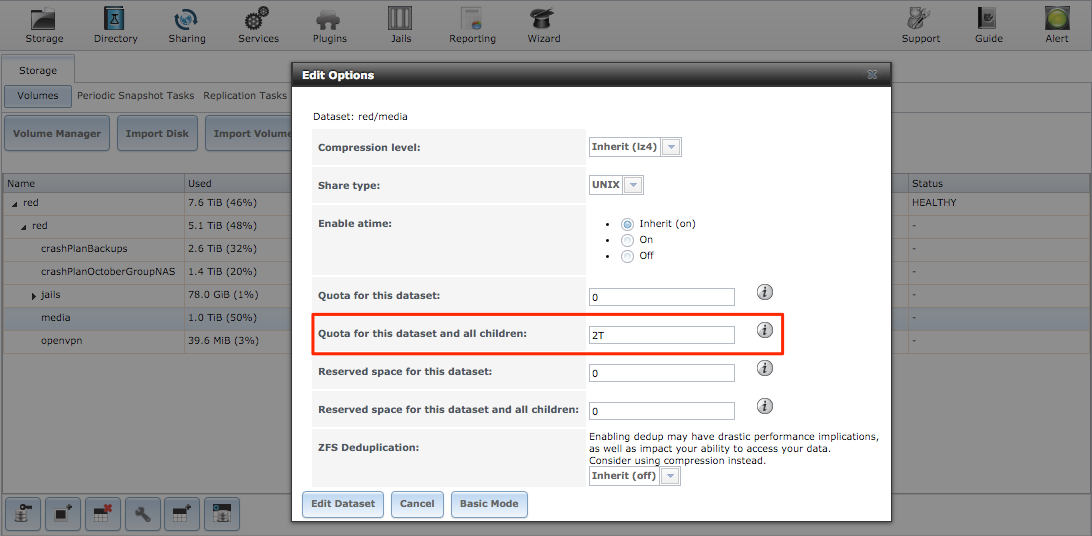Image resolution: width=1092 pixels, height=536 pixels.
Task: Open the Storage section in top toolbar
Action: pyautogui.click(x=44, y=25)
